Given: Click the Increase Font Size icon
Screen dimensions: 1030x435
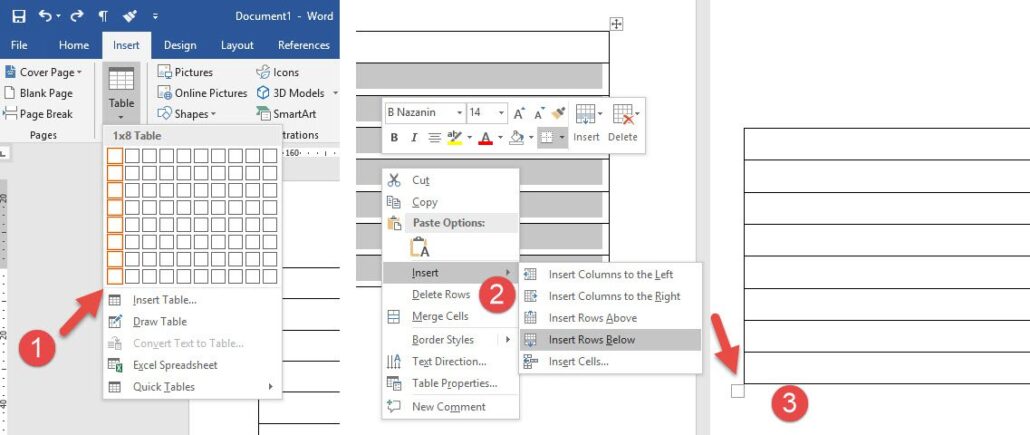Looking at the screenshot, I should coord(519,113).
